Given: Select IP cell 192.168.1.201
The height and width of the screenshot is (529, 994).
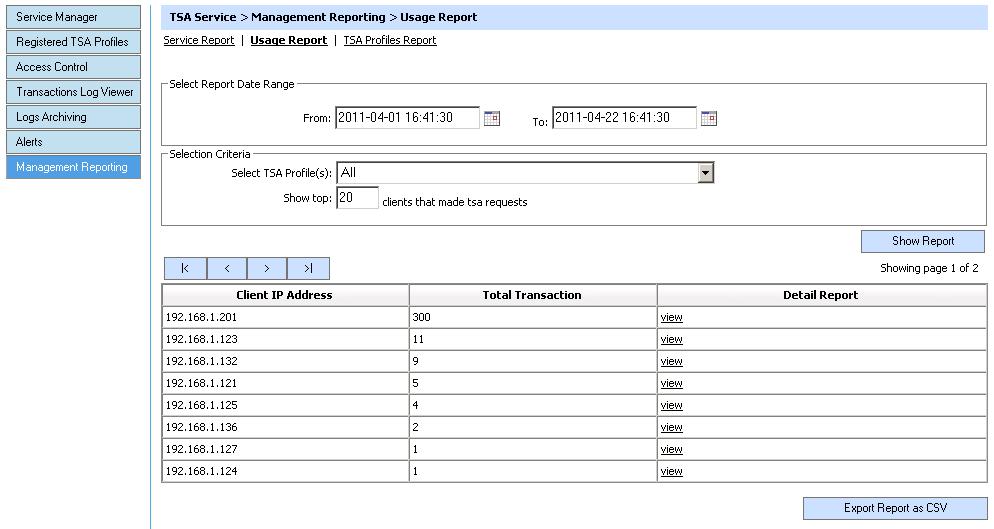Looking at the screenshot, I should 285,317.
